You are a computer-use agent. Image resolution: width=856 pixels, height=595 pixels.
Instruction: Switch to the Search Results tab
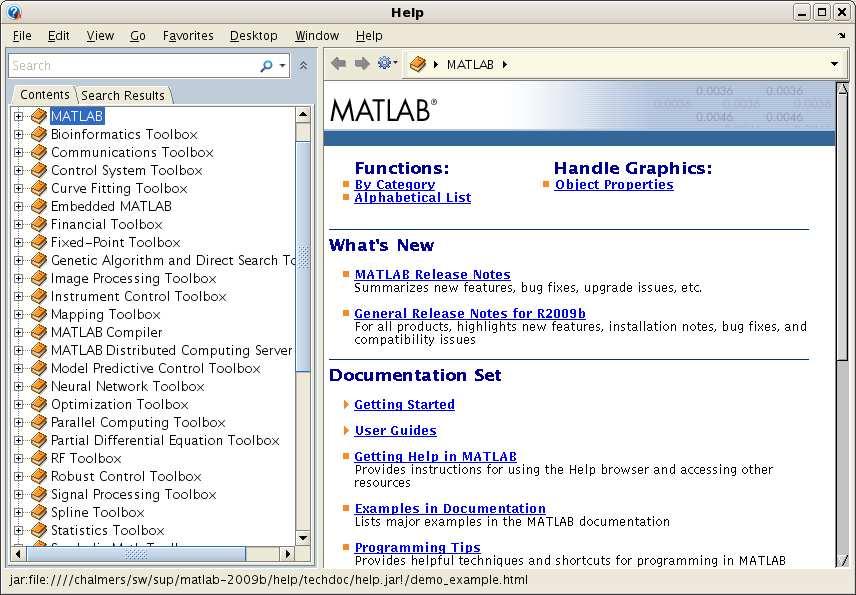[123, 96]
